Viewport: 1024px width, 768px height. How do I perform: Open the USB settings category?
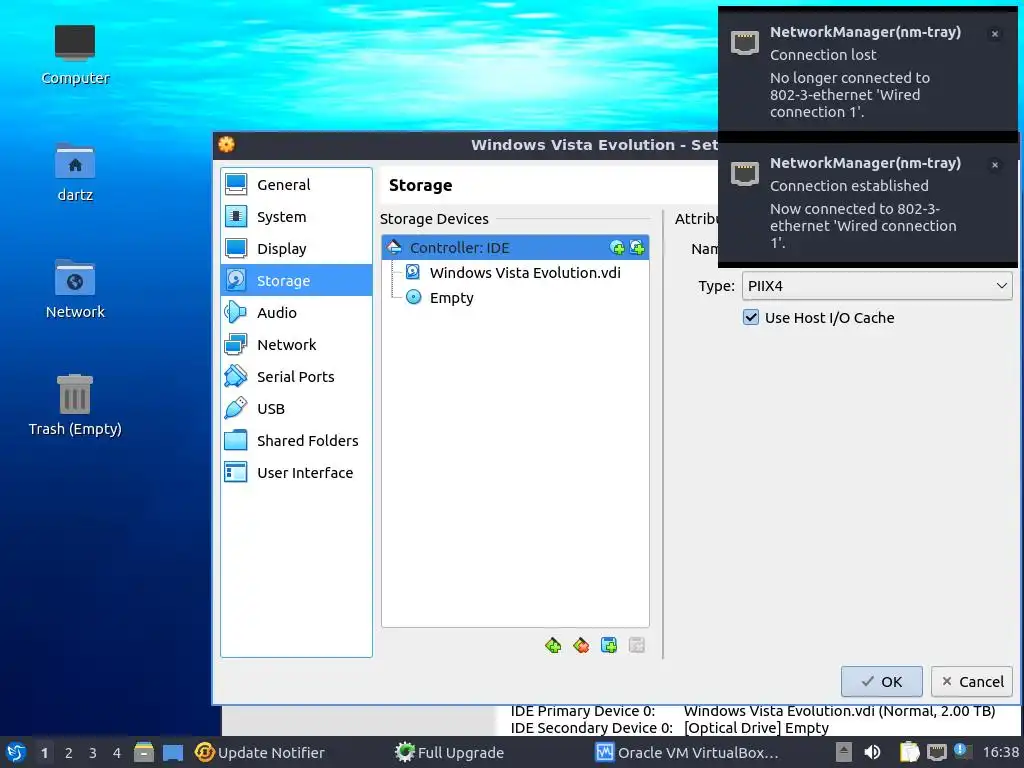click(296, 409)
